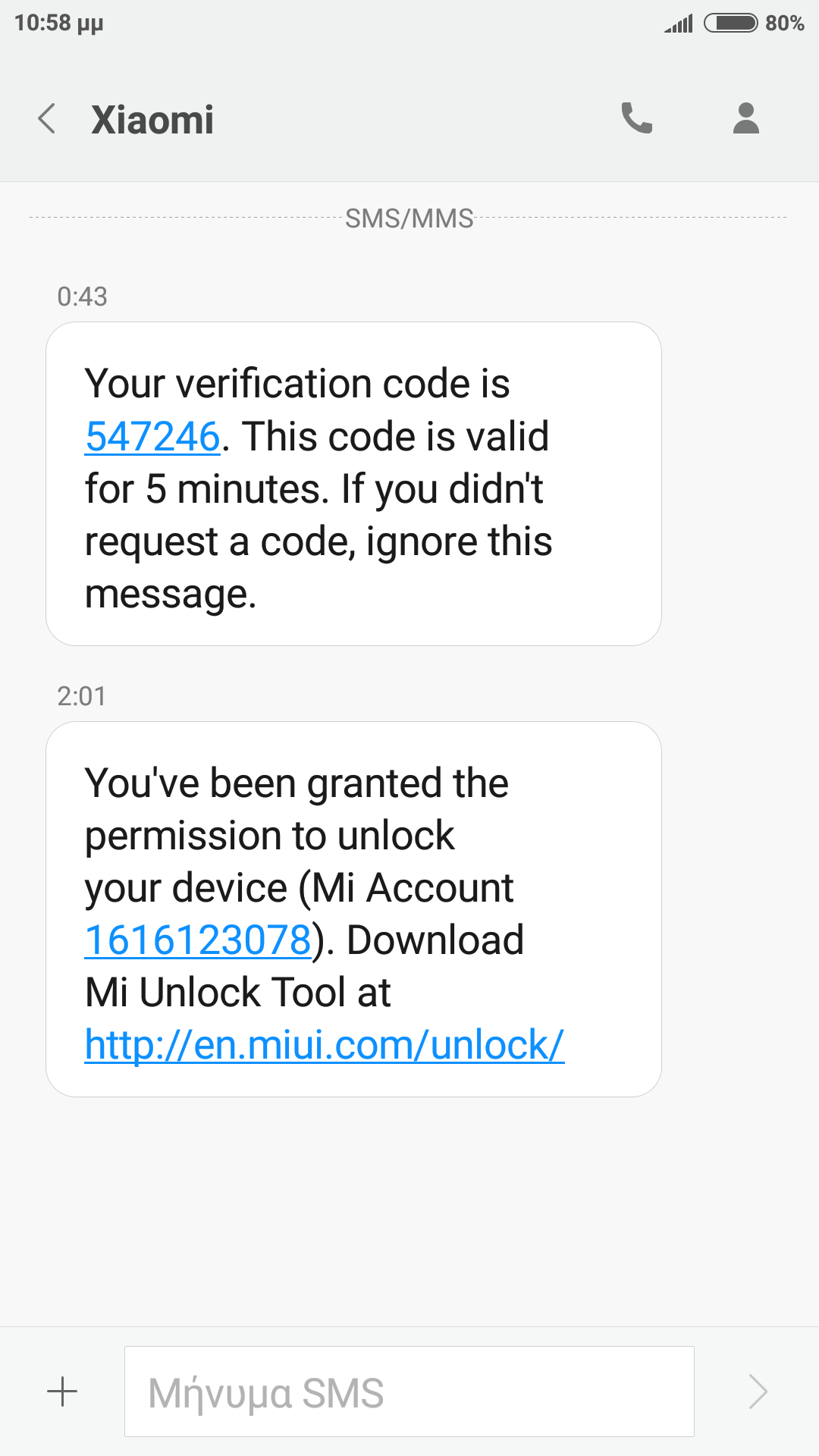Open the Mi Account number 1616123078 link
Screen dimensions: 819x1456
(198, 940)
